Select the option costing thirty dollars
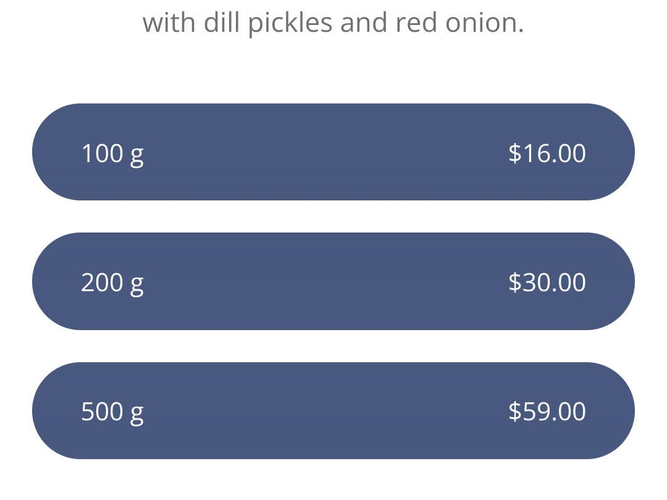The width and height of the screenshot is (667, 500). 333,281
